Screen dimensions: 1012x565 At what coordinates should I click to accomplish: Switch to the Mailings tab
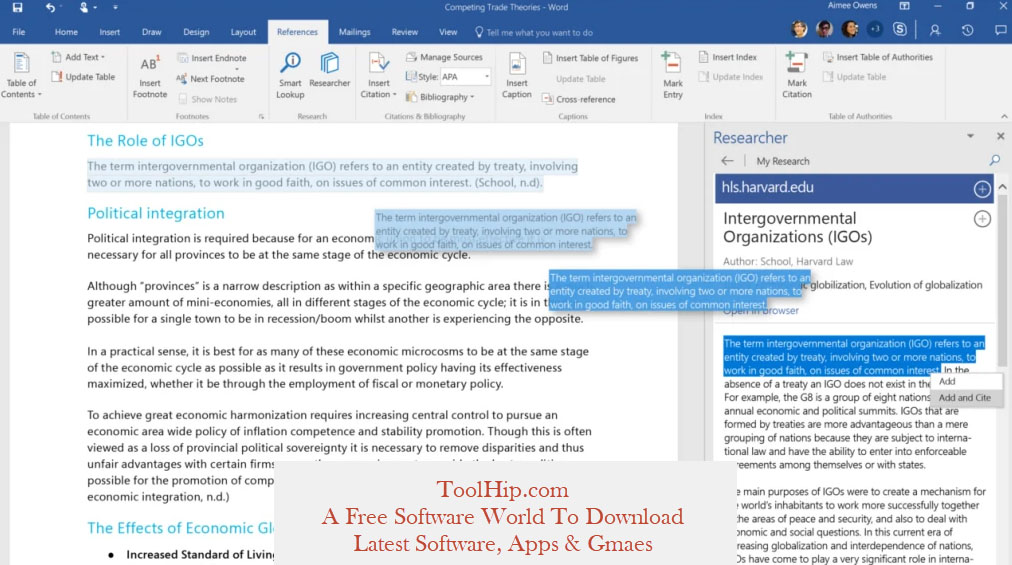(x=354, y=32)
